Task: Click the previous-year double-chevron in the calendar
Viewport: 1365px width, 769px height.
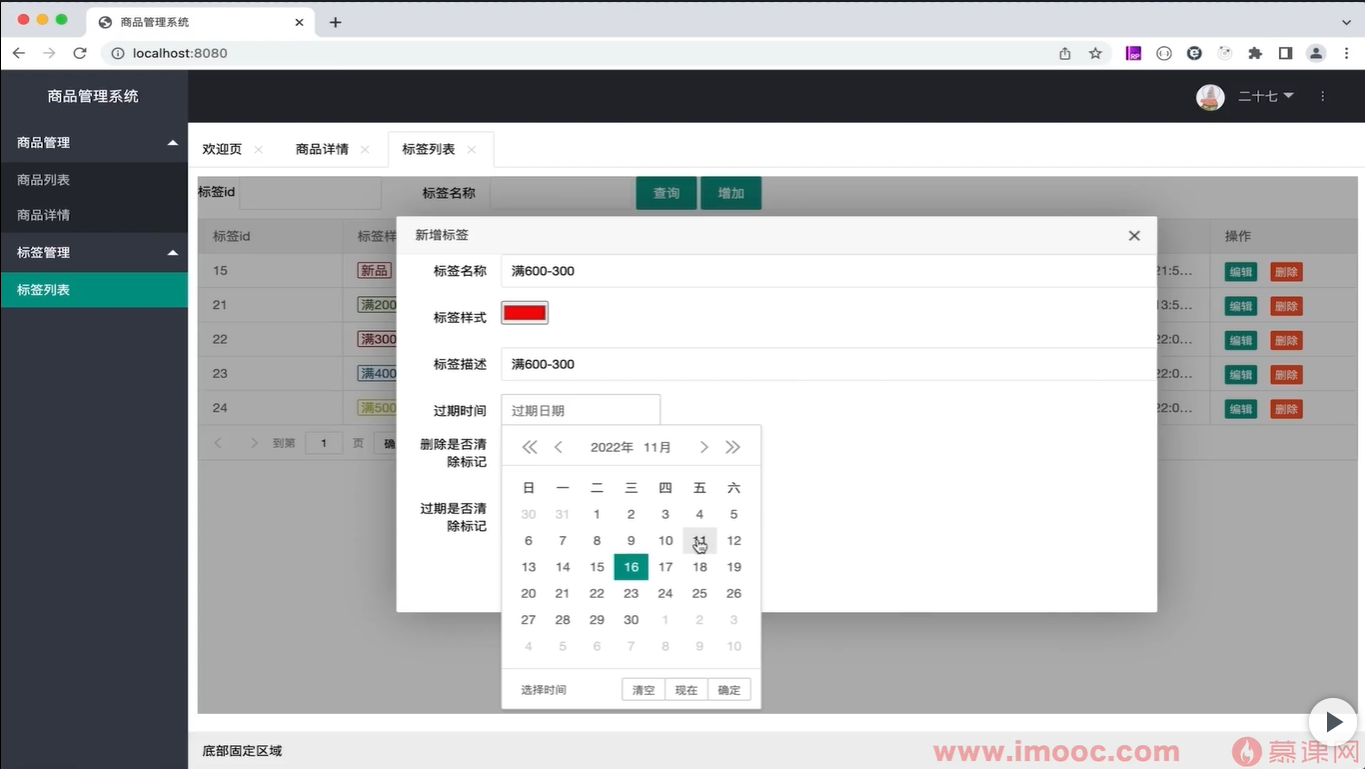Action: coord(529,447)
